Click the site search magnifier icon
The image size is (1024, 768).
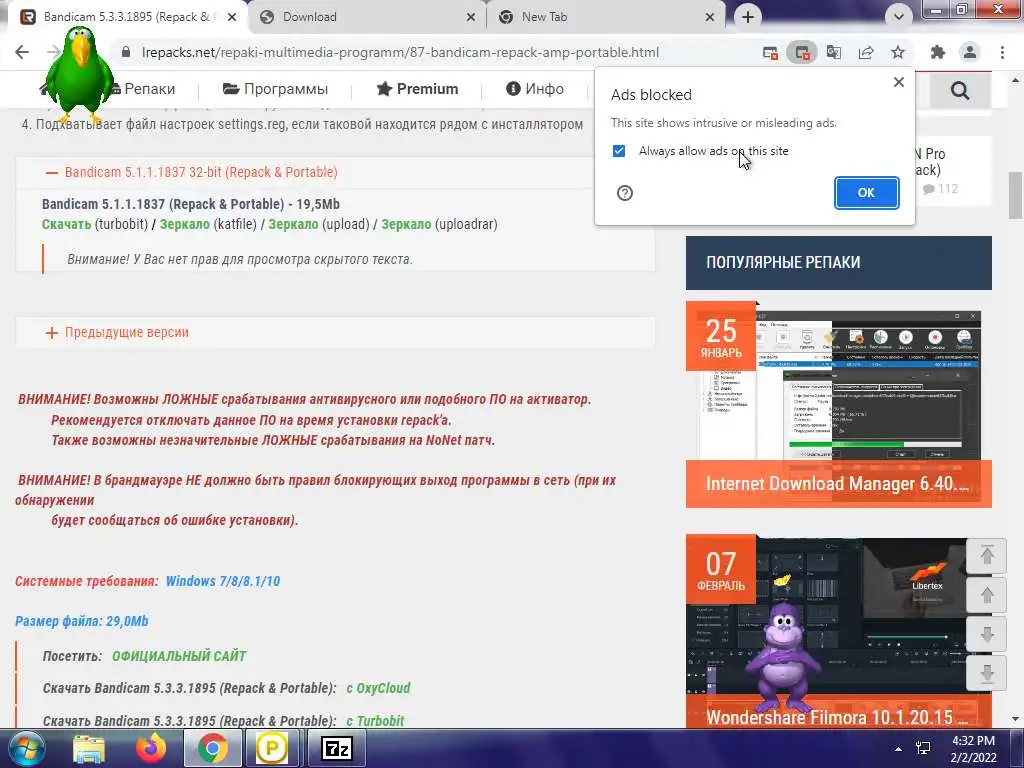[x=960, y=89]
